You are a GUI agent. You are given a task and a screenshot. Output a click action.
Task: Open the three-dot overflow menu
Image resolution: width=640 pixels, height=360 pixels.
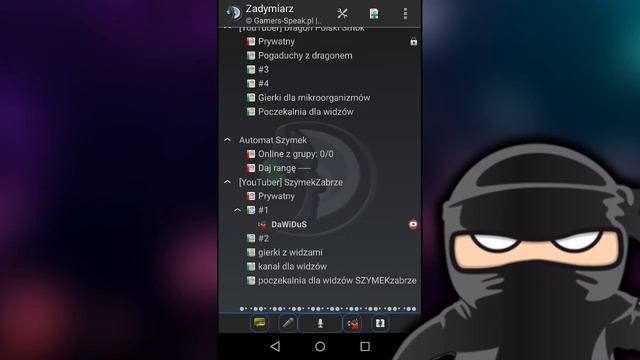point(405,13)
